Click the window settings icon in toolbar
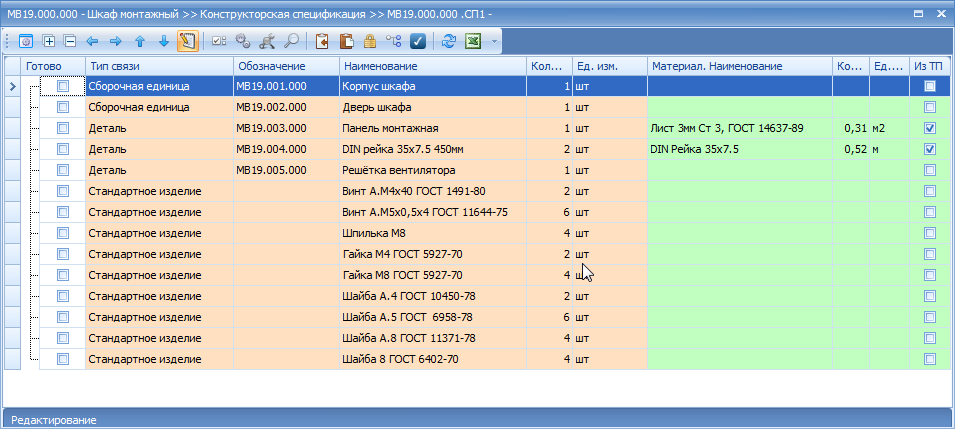This screenshot has width=955, height=429. (26, 41)
